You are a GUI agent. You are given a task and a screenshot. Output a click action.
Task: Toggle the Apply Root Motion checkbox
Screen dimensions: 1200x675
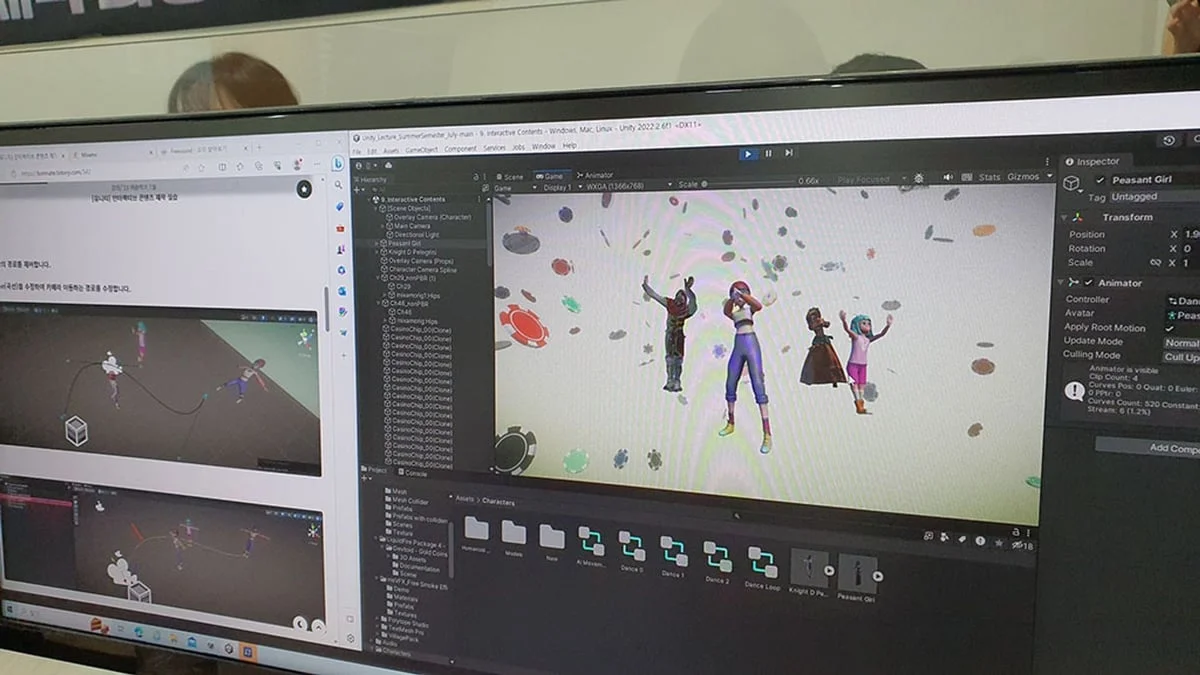click(1169, 328)
